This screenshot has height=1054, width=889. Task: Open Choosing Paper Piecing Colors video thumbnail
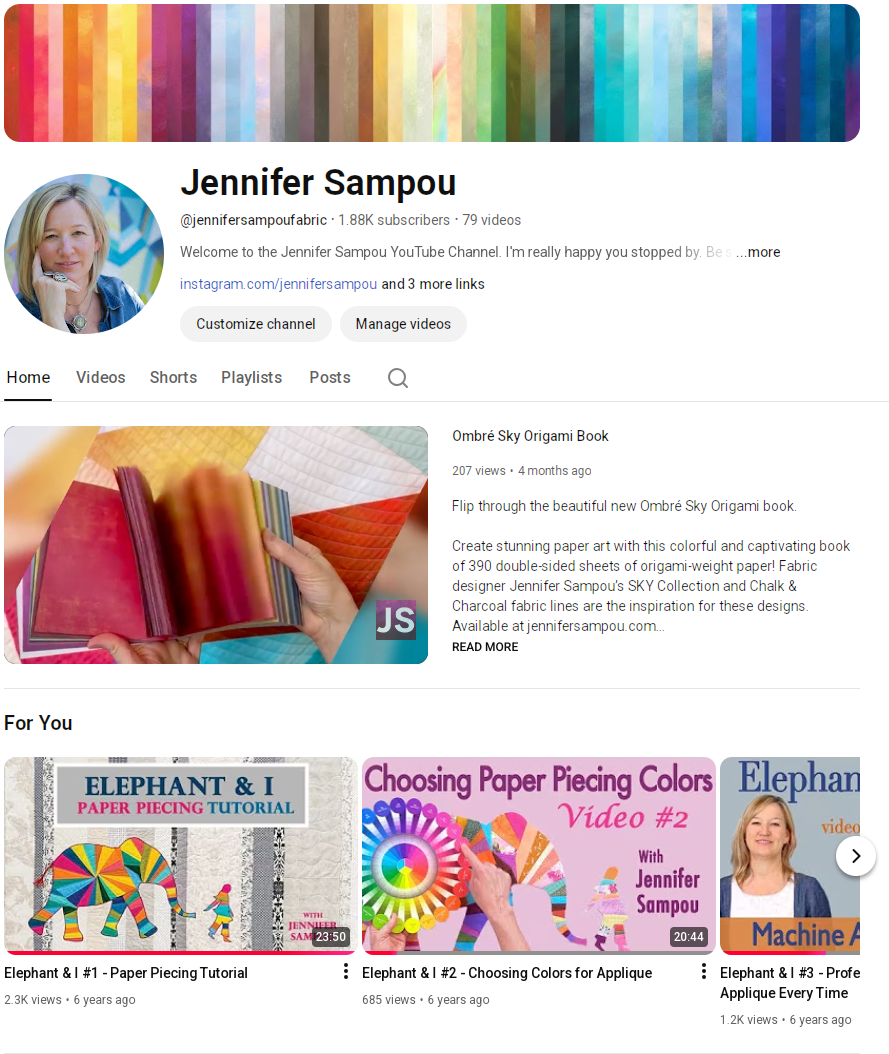pyautogui.click(x=539, y=856)
